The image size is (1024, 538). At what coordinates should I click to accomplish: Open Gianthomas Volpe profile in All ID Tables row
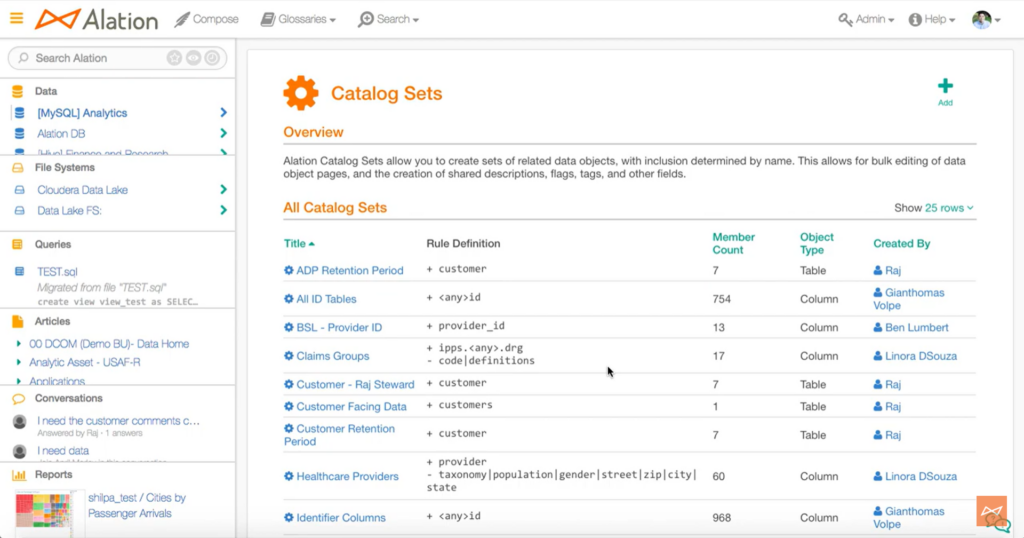908,299
